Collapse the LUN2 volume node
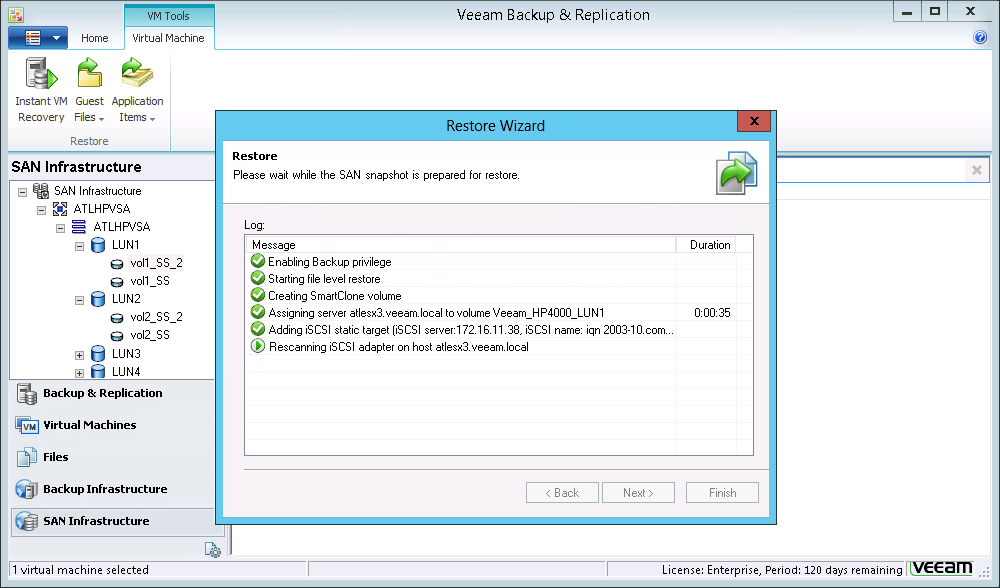The image size is (1000, 588). pos(80,300)
